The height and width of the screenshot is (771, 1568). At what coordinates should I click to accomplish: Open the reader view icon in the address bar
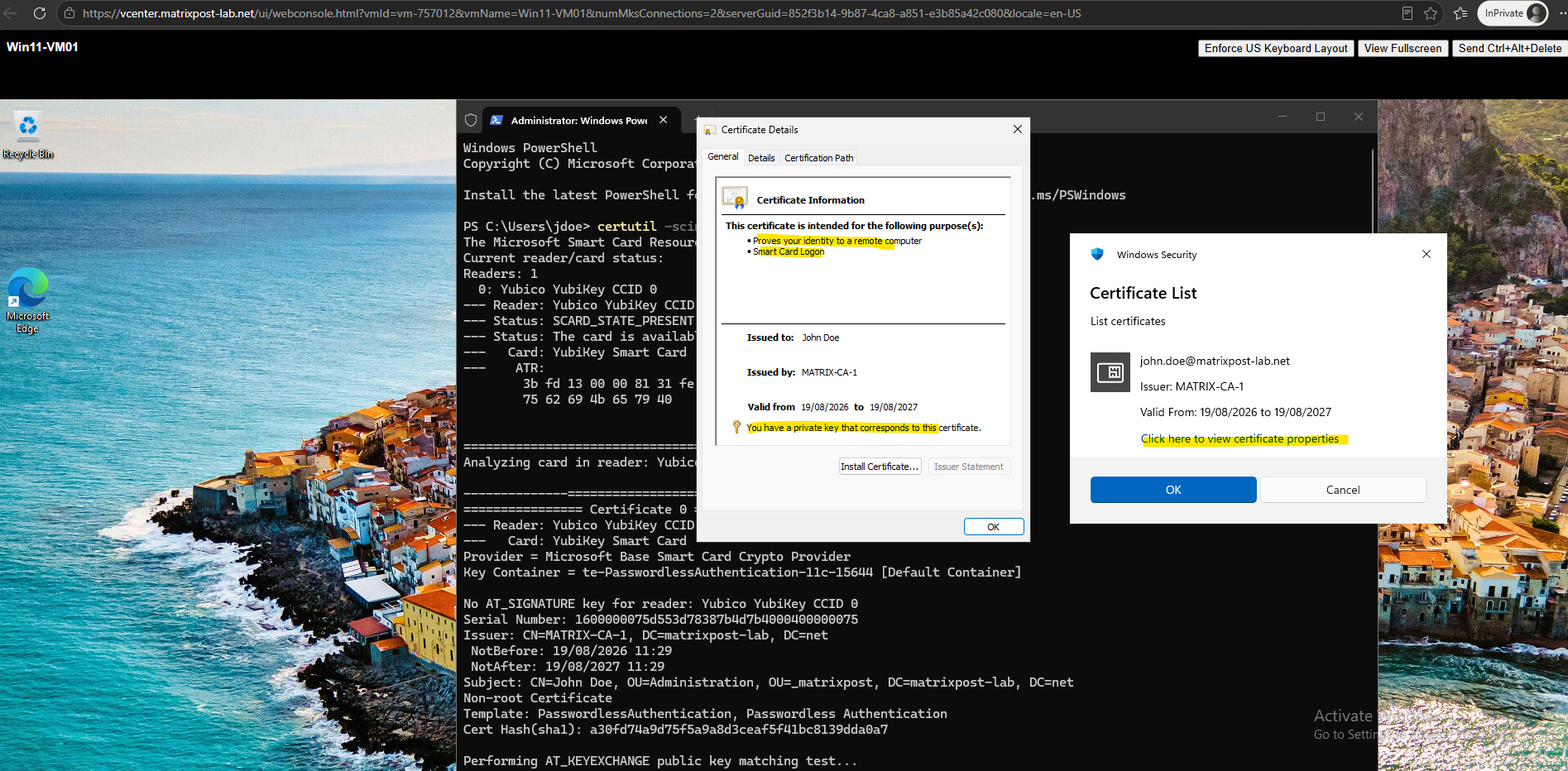coord(1407,13)
